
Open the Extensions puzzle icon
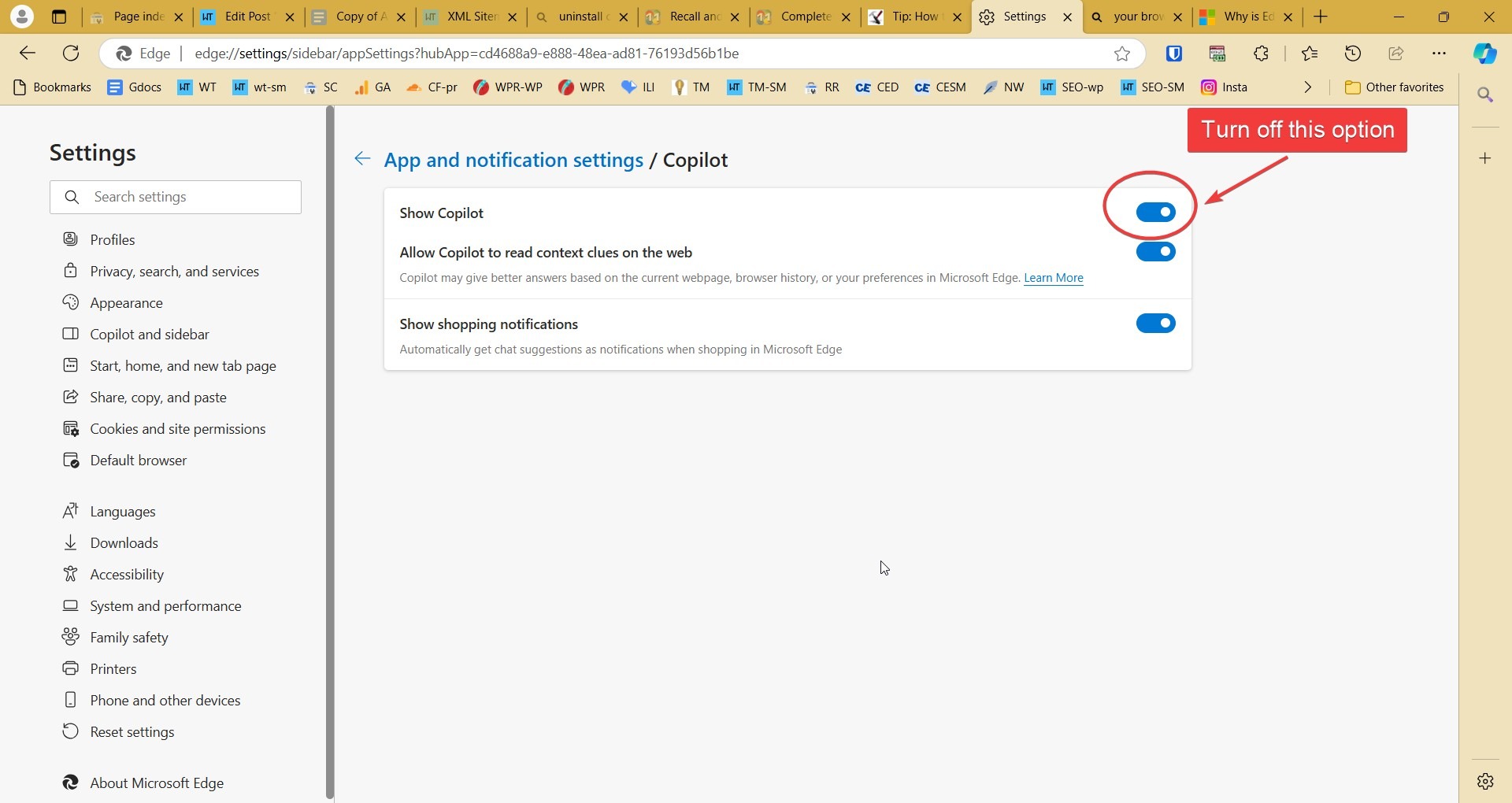[1261, 53]
